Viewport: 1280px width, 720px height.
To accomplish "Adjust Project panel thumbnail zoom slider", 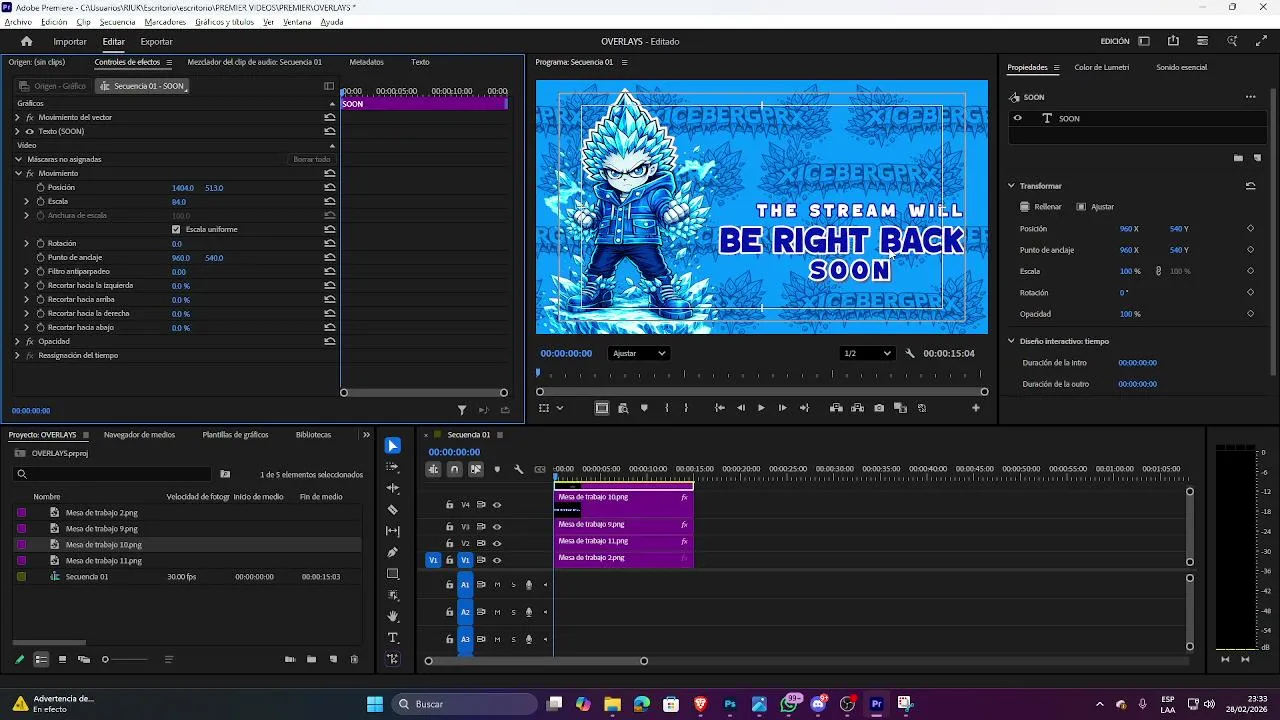I will [105, 659].
